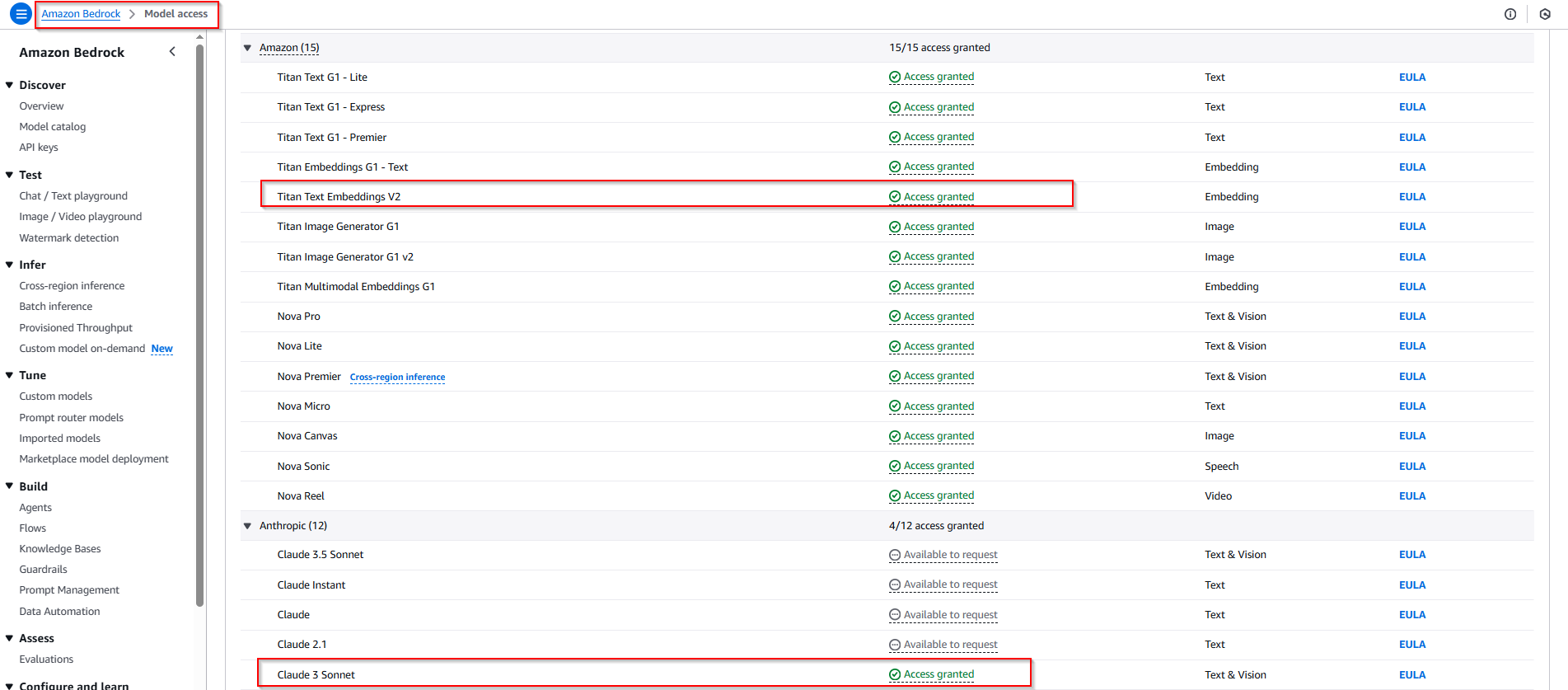Open Prompt Management page
Screen dimensions: 1568x690
click(x=69, y=590)
